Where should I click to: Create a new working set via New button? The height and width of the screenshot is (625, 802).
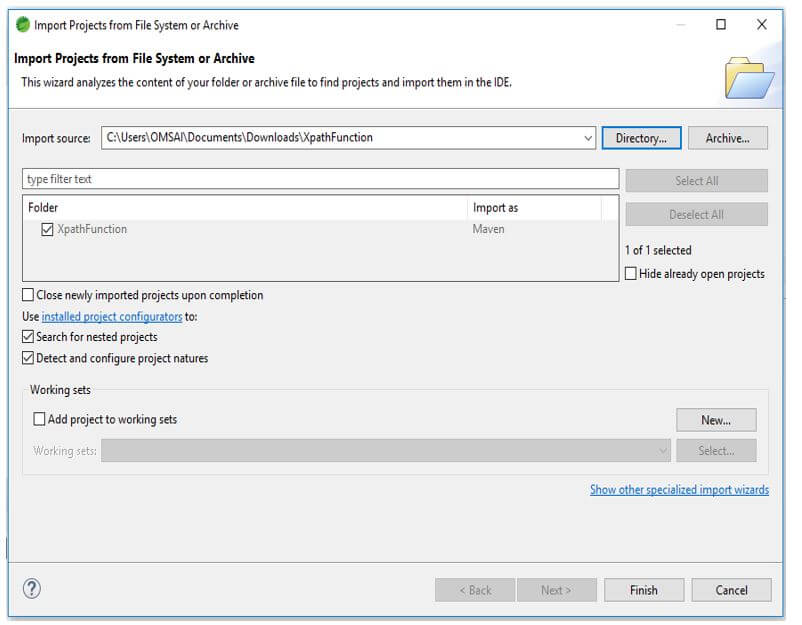pyautogui.click(x=716, y=419)
